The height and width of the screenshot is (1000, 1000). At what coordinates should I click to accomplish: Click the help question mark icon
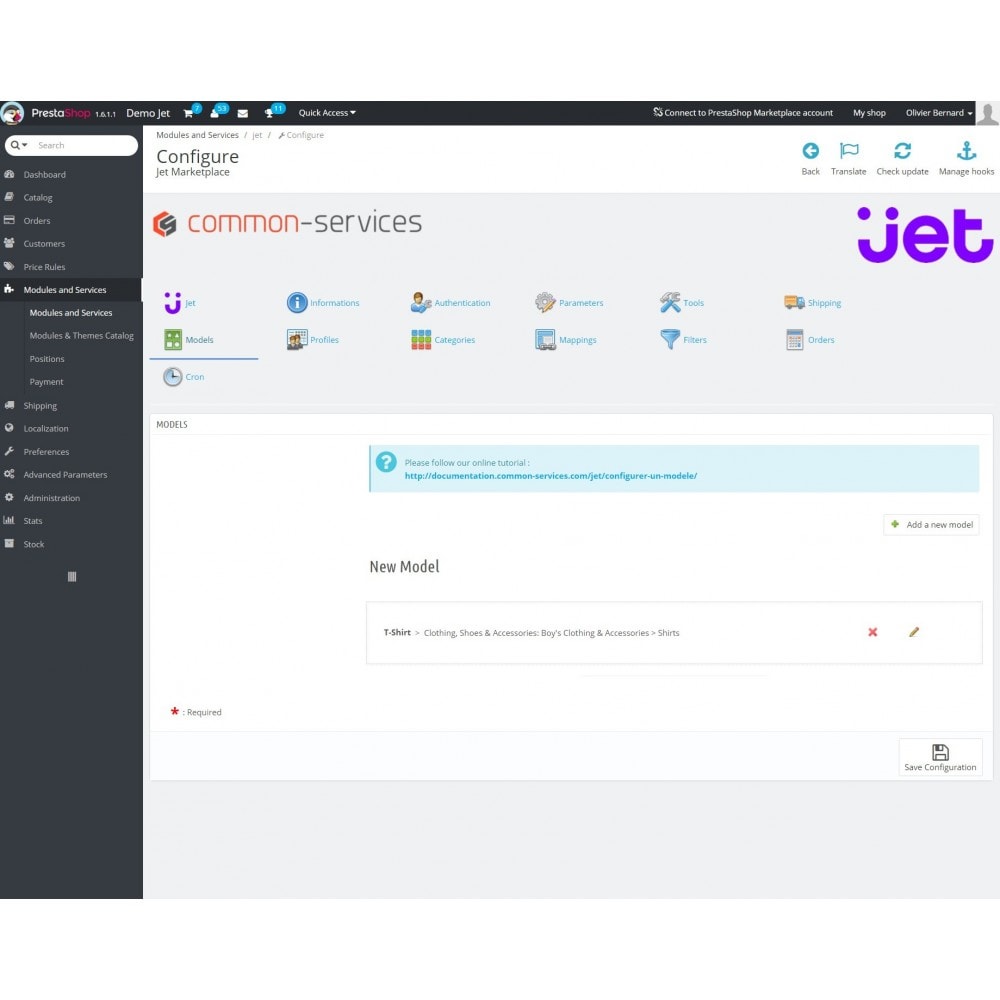386,462
